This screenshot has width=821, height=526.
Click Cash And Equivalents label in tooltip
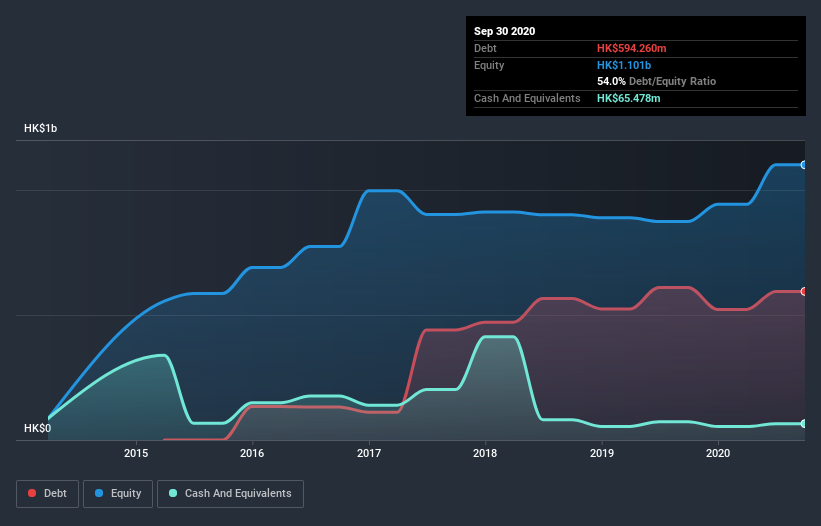(527, 98)
